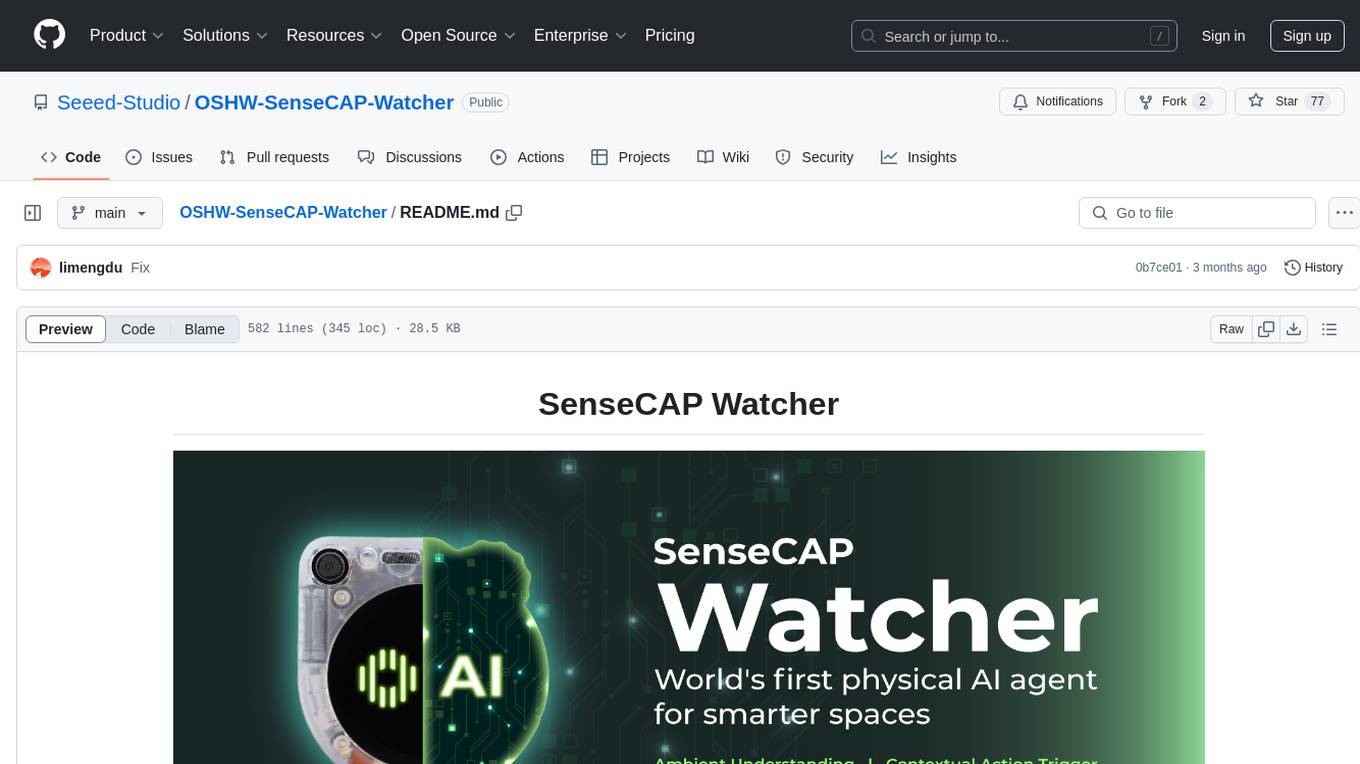The image size is (1360, 764).
Task: Open the Fix commit message
Action: click(x=140, y=267)
